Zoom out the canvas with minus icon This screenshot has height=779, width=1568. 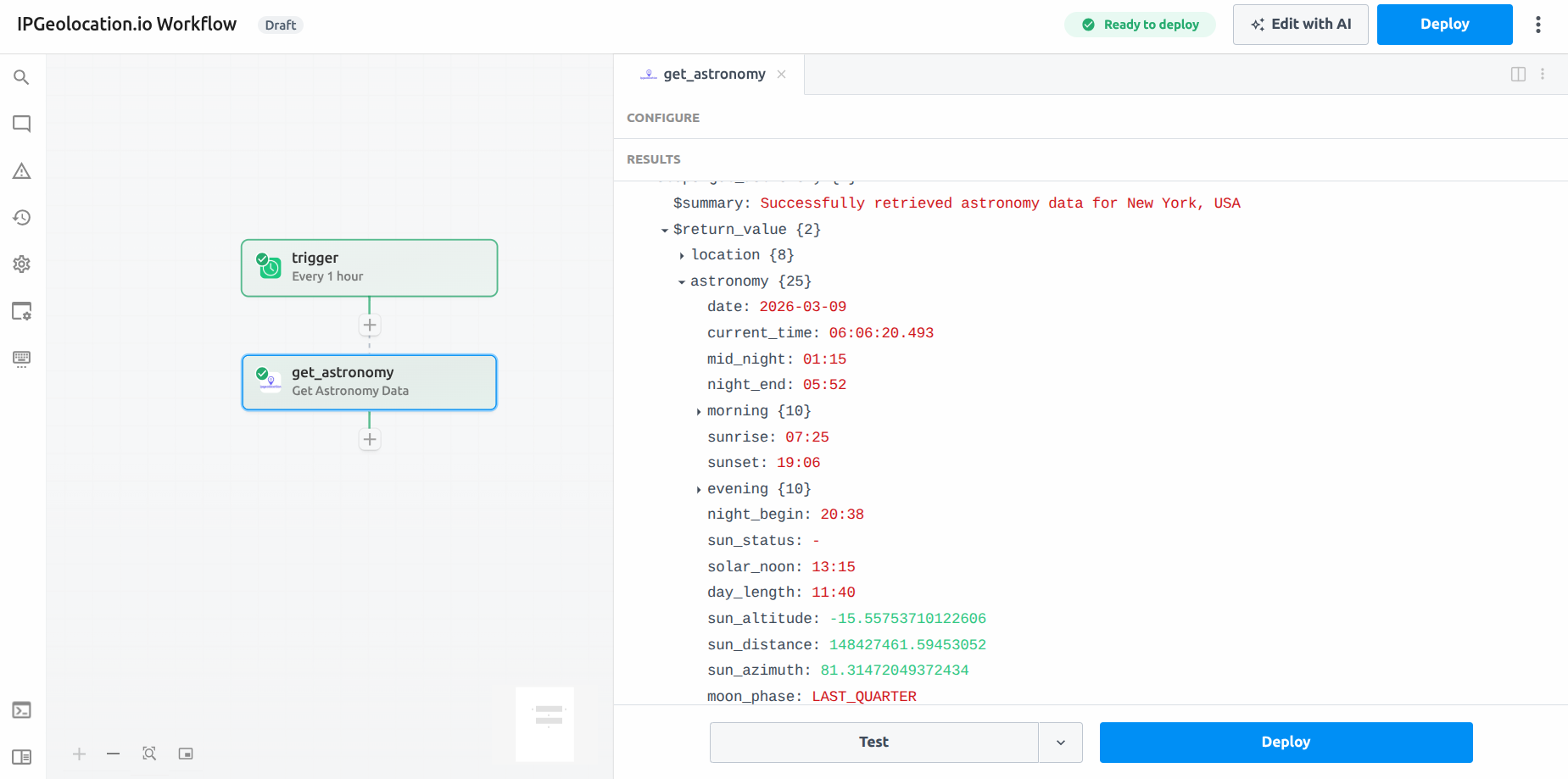(x=113, y=754)
